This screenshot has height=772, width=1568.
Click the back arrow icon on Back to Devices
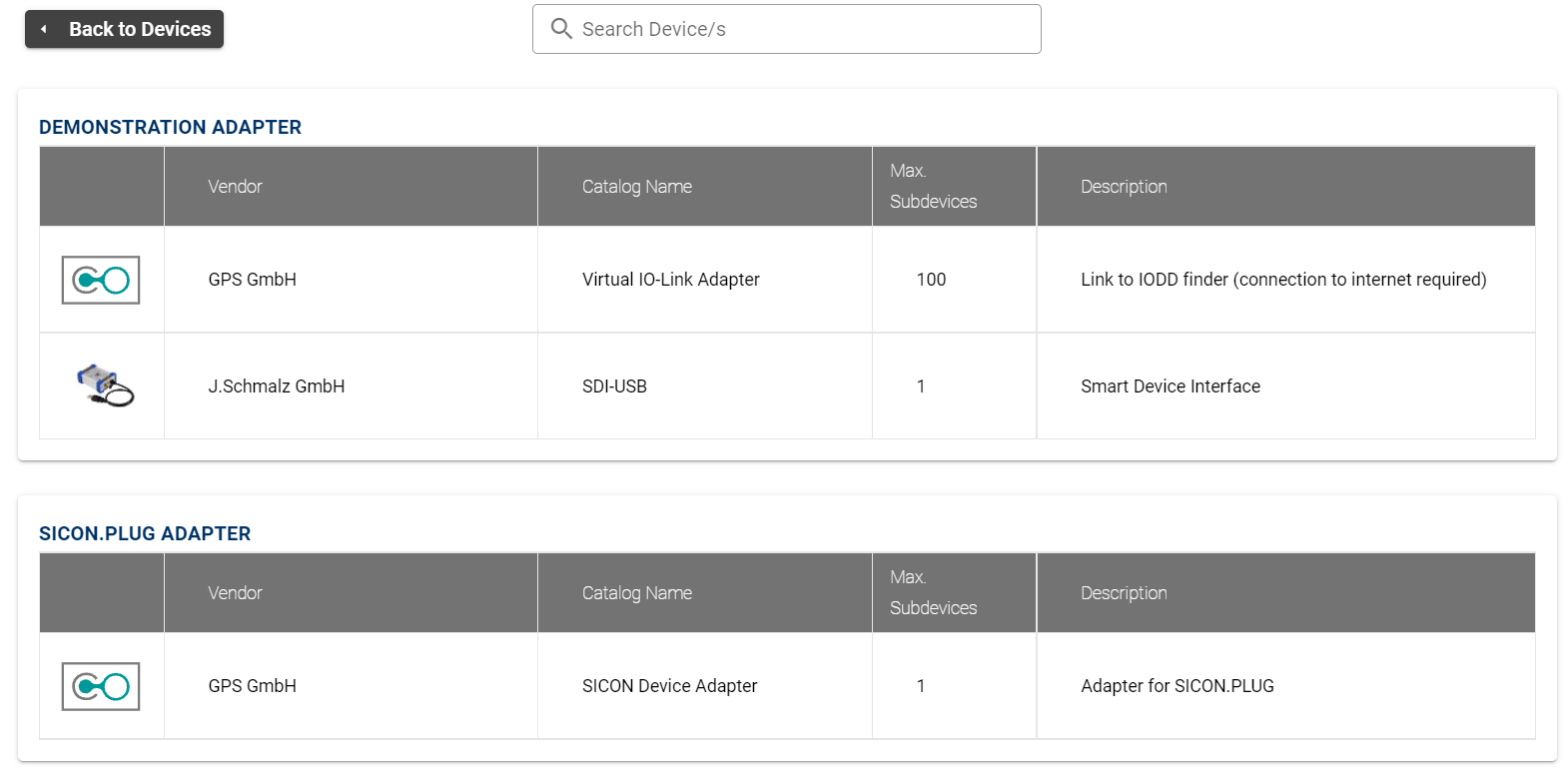tap(44, 29)
